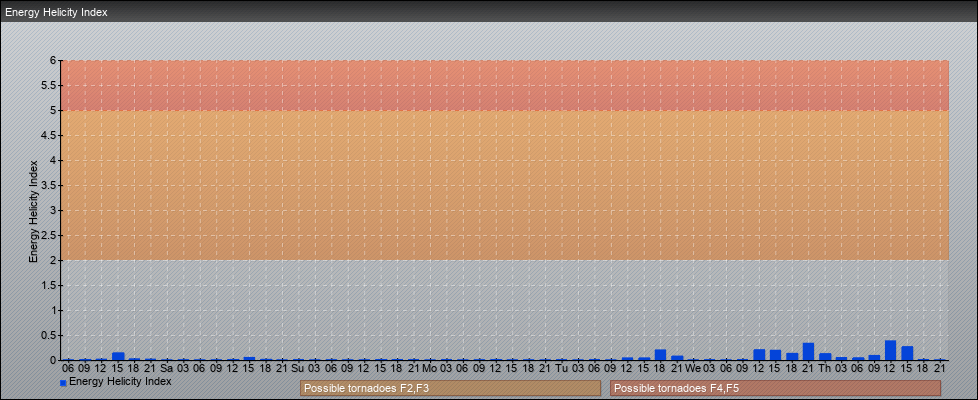Click the tallest blue bar at Thursday 12
Screen dimensions: 978x400
(x=890, y=350)
